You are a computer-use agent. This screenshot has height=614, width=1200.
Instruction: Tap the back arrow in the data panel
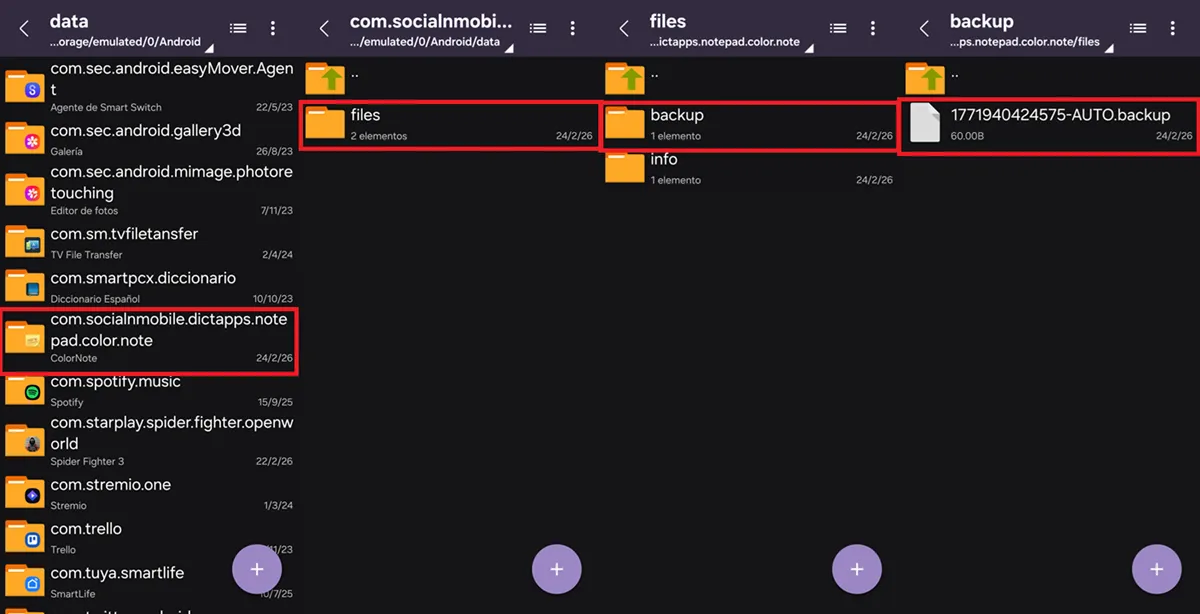coord(24,29)
